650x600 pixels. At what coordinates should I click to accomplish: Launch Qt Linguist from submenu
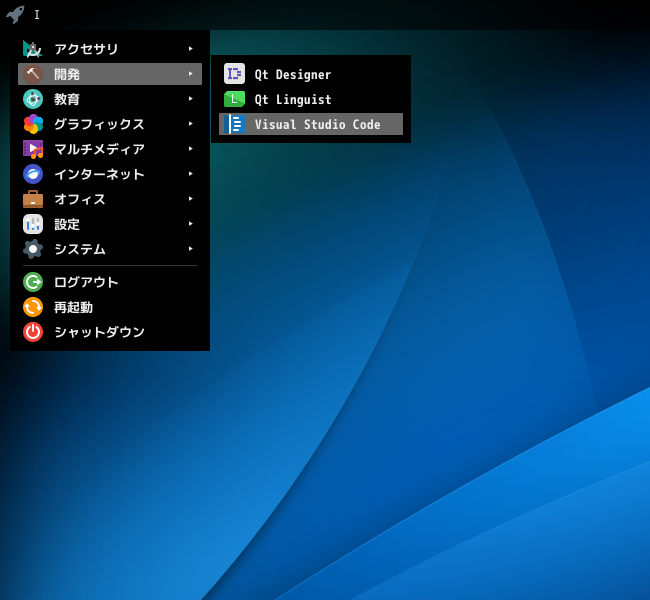click(x=311, y=99)
